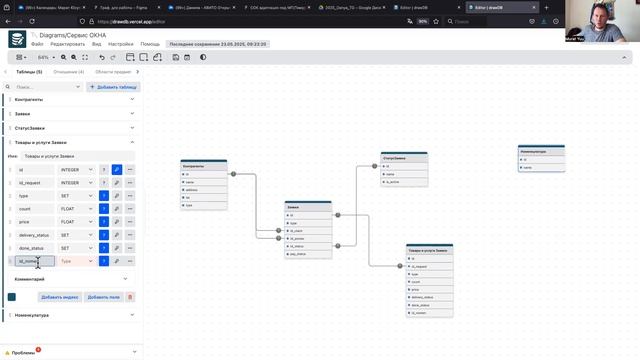This screenshot has height=360, width=640.
Task: Open more options for the delivery_status field
Action: [x=130, y=235]
